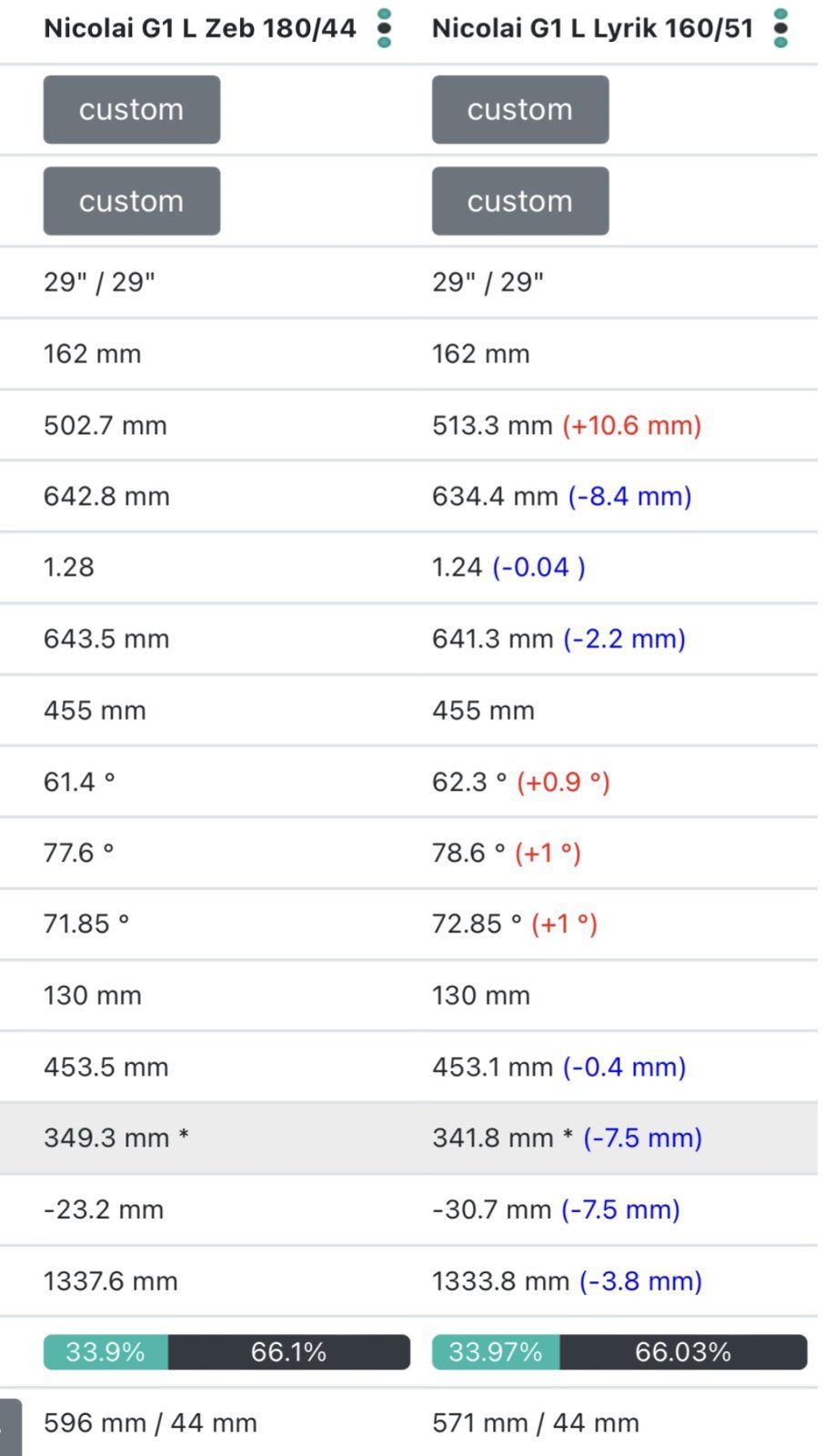Click the blue -8.4 mm difference
This screenshot has height=1456, width=824.
point(630,496)
